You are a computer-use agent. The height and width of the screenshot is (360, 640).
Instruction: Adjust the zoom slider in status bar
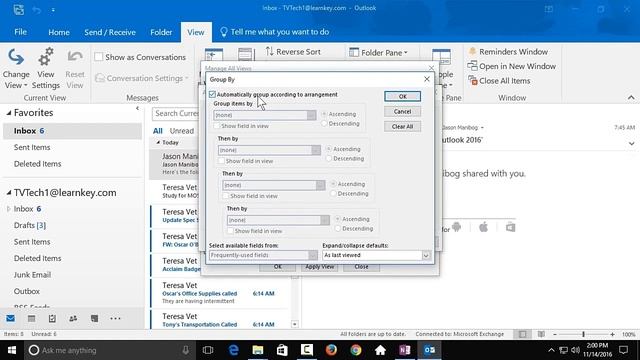[x=583, y=334]
